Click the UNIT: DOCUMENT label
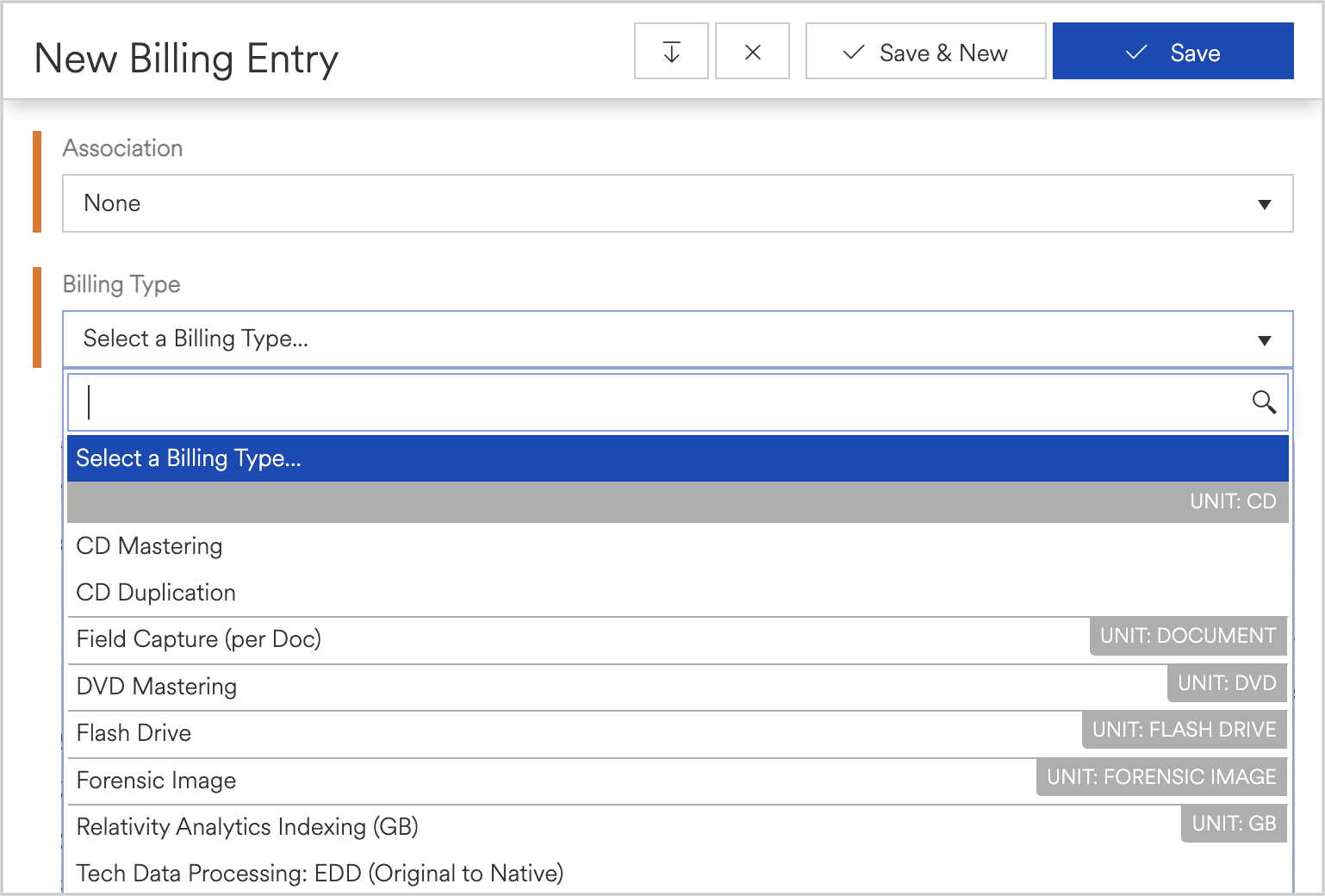Viewport: 1325px width, 896px height. tap(1188, 636)
